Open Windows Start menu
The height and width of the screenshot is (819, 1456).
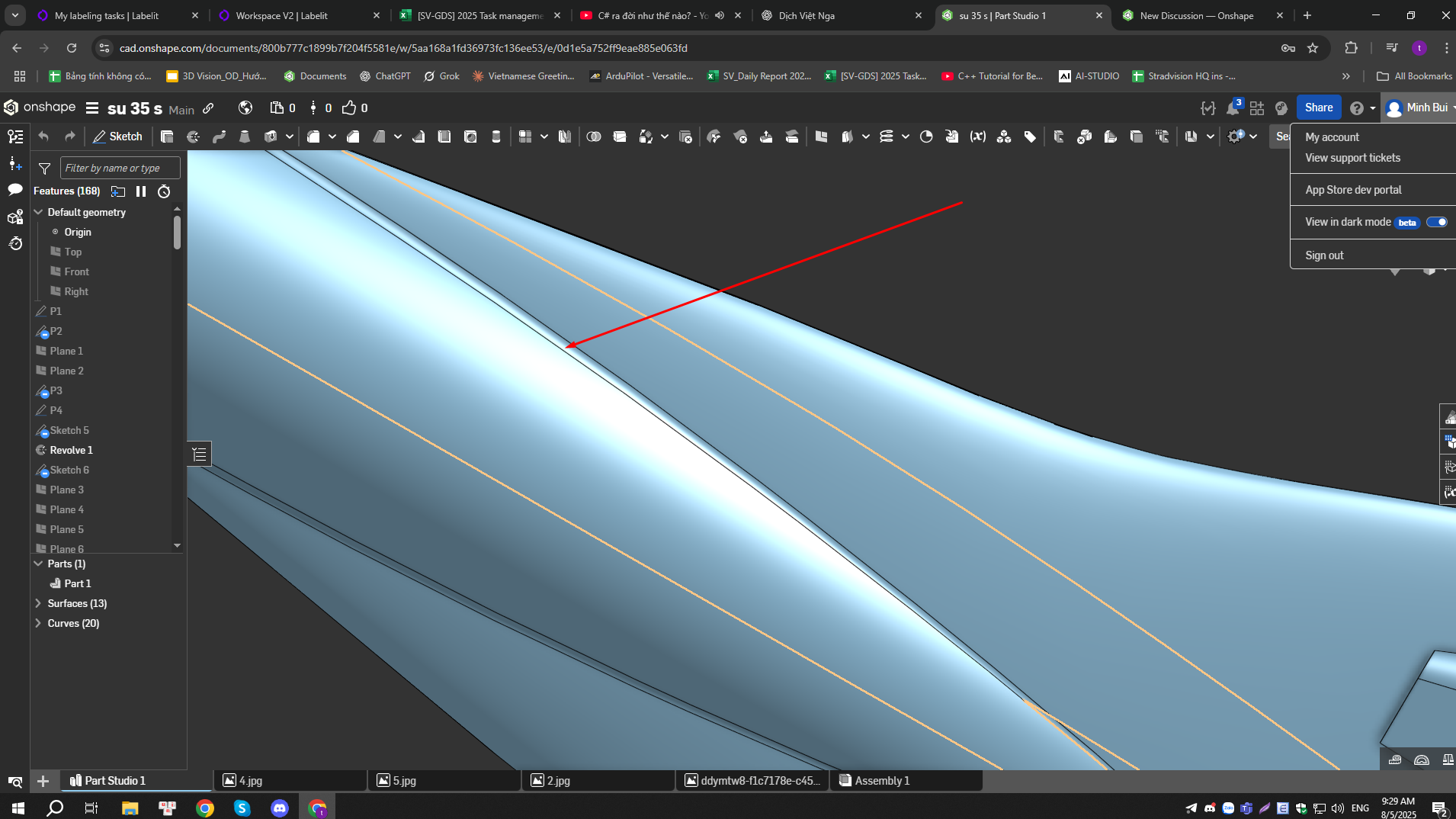pos(18,808)
